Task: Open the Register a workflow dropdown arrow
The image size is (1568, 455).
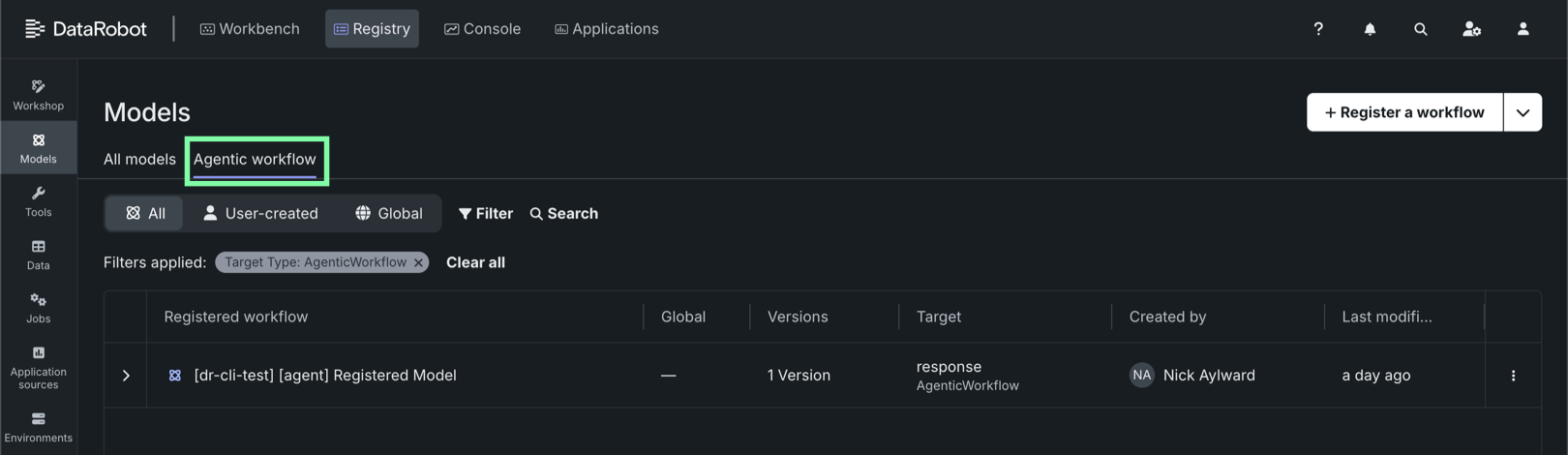Action: point(1523,112)
